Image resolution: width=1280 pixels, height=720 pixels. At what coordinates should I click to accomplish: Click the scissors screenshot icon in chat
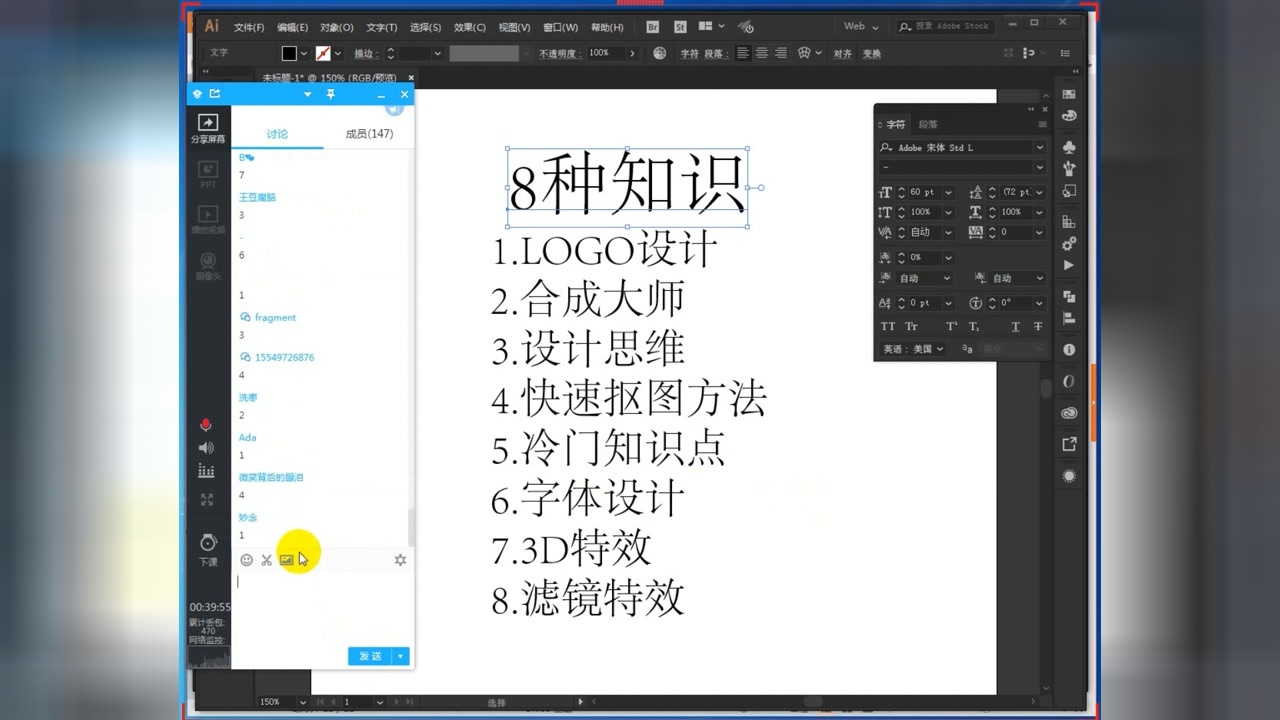pos(266,560)
